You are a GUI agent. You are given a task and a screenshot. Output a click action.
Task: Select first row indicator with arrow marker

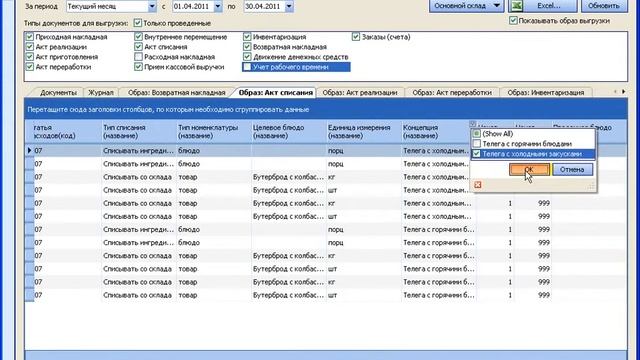tap(29, 151)
